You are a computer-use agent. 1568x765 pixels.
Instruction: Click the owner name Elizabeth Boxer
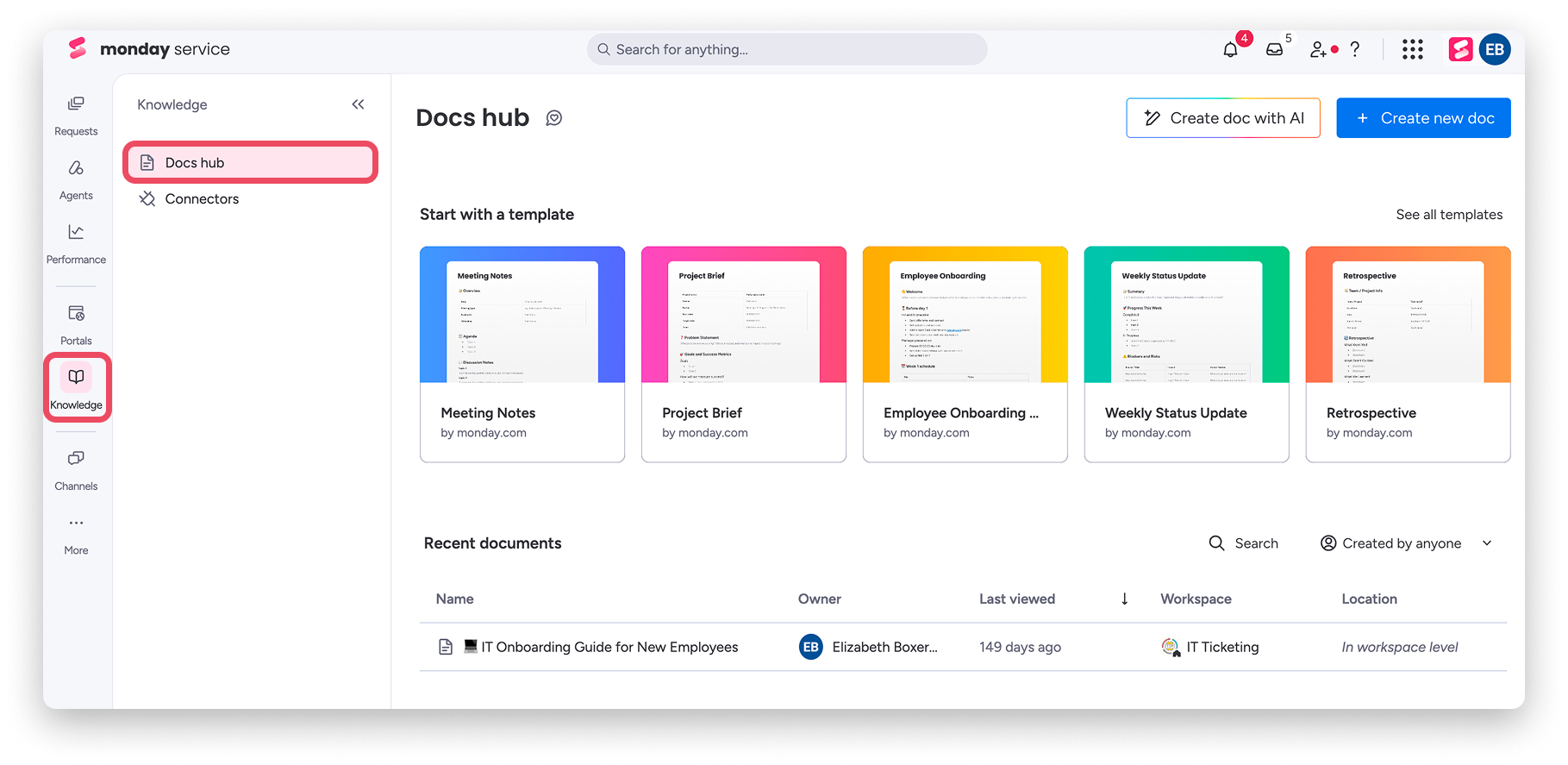[884, 647]
